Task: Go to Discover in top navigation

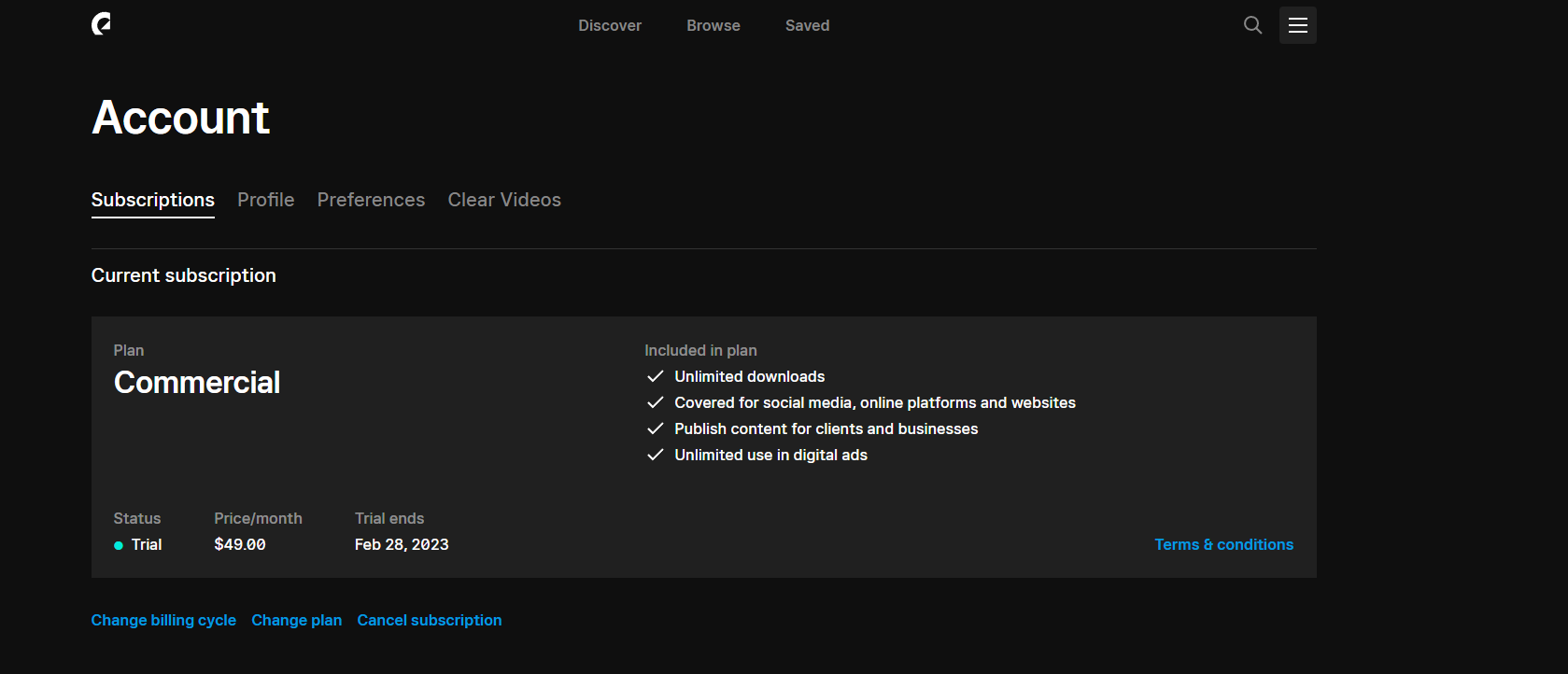Action: [x=610, y=25]
